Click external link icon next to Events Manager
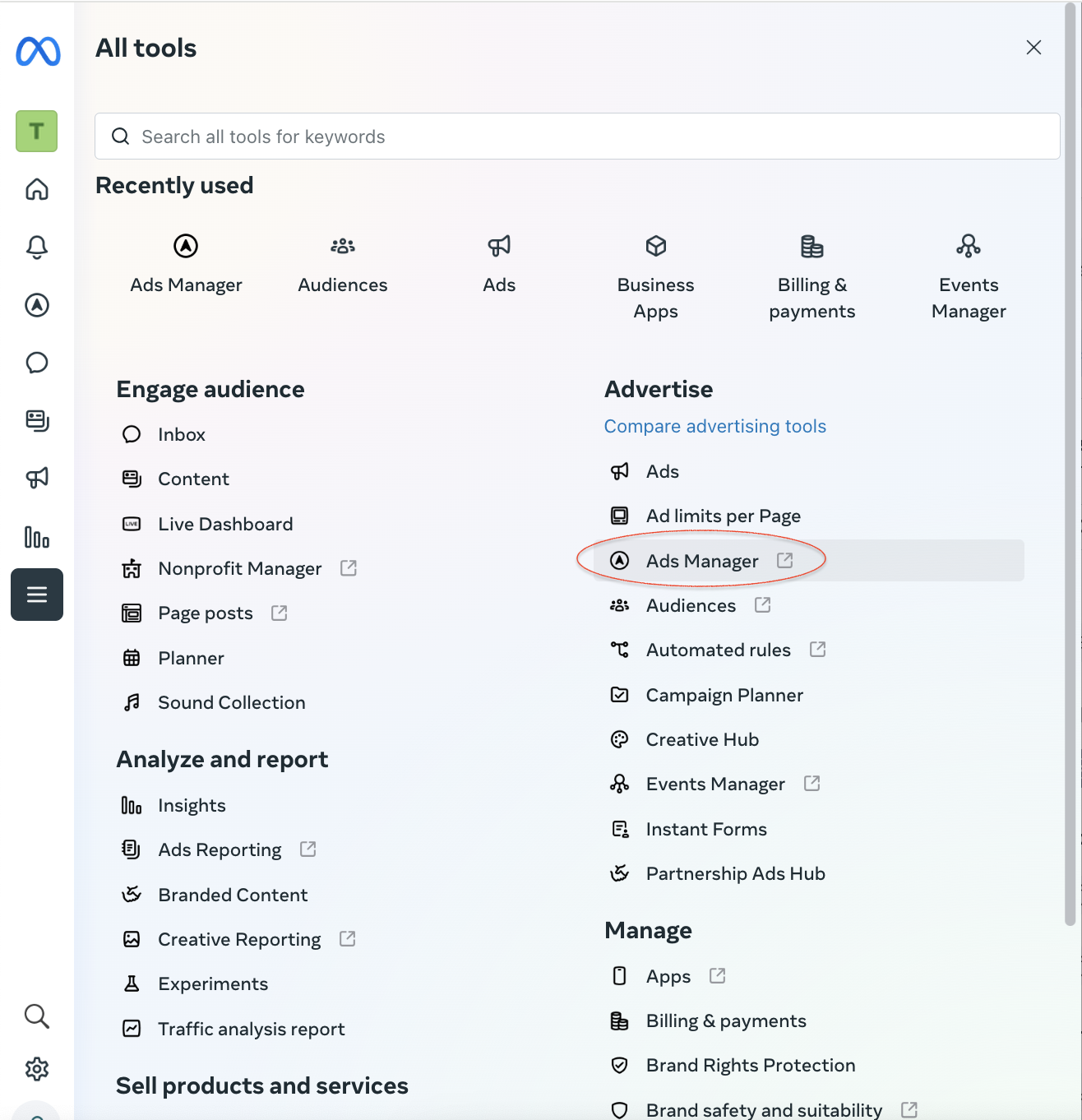Image resolution: width=1082 pixels, height=1120 pixels. pos(812,783)
